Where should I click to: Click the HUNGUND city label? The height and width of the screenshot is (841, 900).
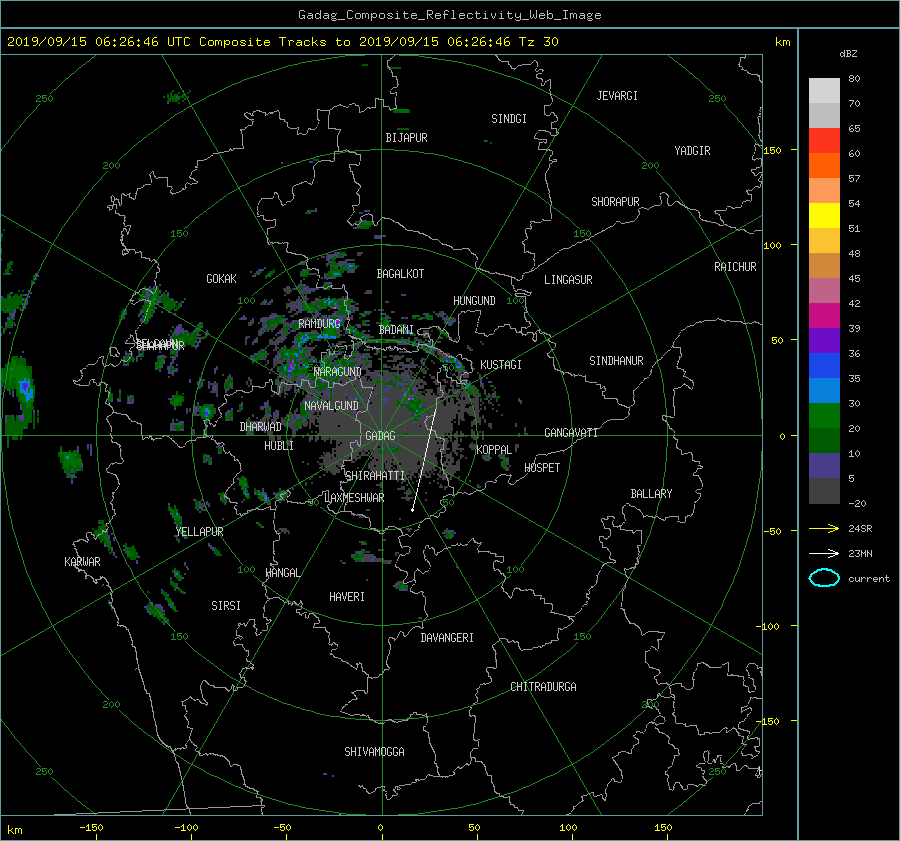[474, 301]
